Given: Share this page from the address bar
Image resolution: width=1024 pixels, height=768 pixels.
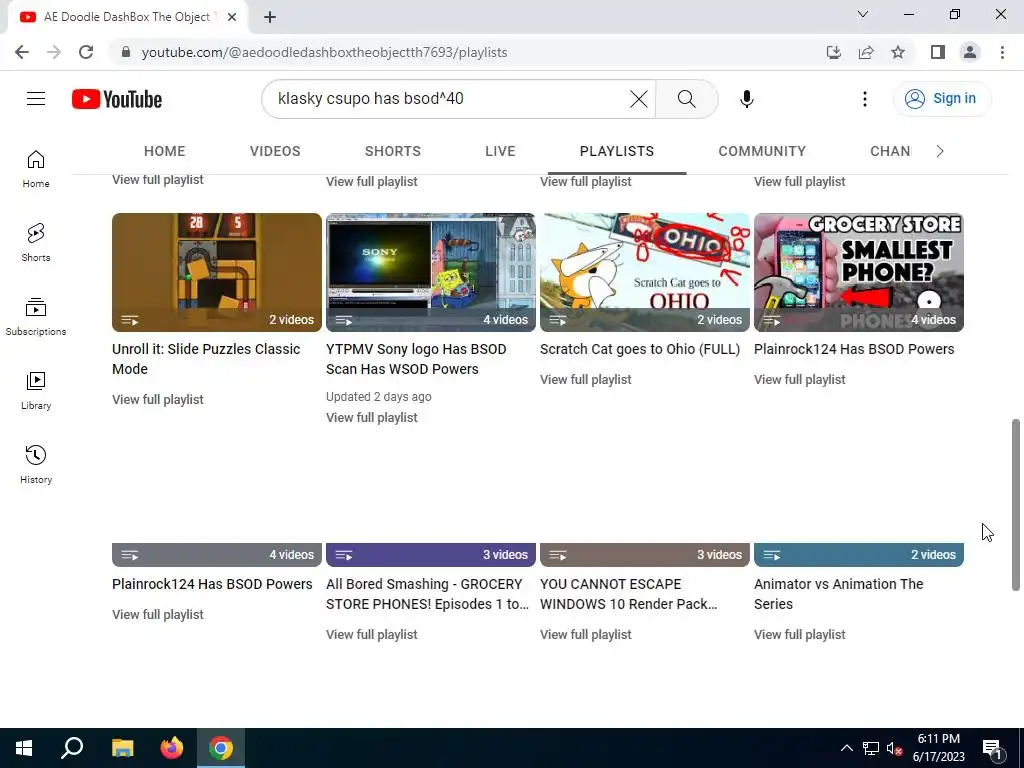Looking at the screenshot, I should pos(866,52).
